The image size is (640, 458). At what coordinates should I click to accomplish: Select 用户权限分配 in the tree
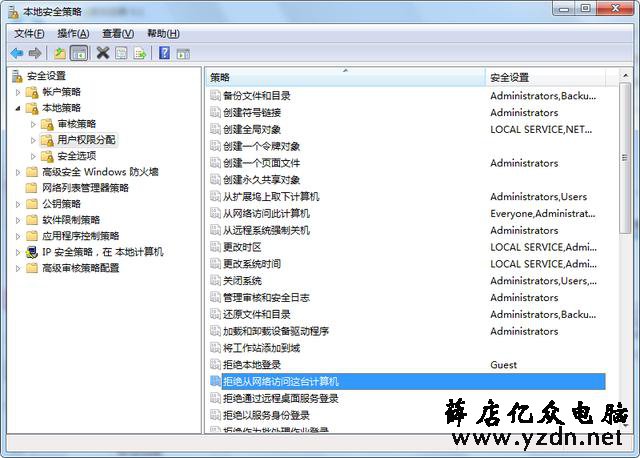tap(86, 140)
